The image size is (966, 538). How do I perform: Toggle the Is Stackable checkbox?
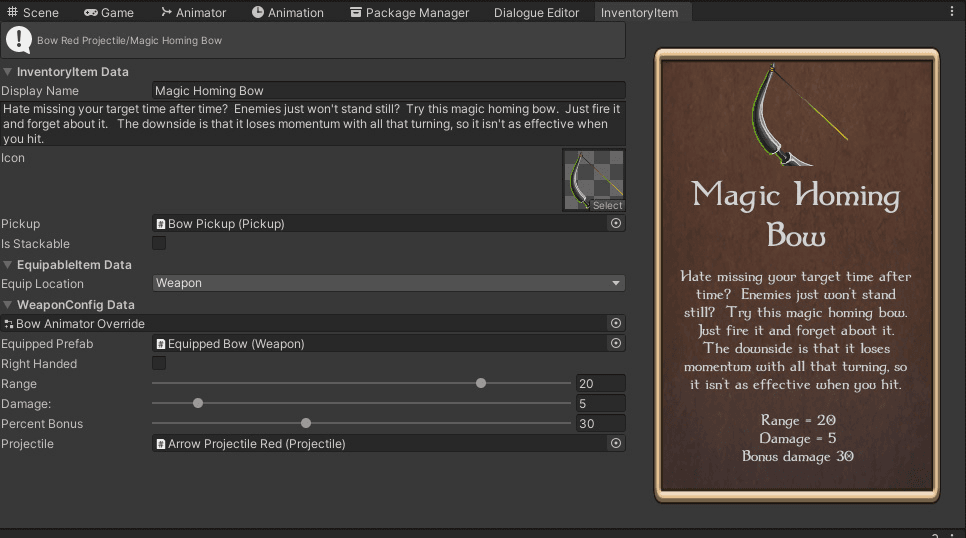(x=159, y=244)
